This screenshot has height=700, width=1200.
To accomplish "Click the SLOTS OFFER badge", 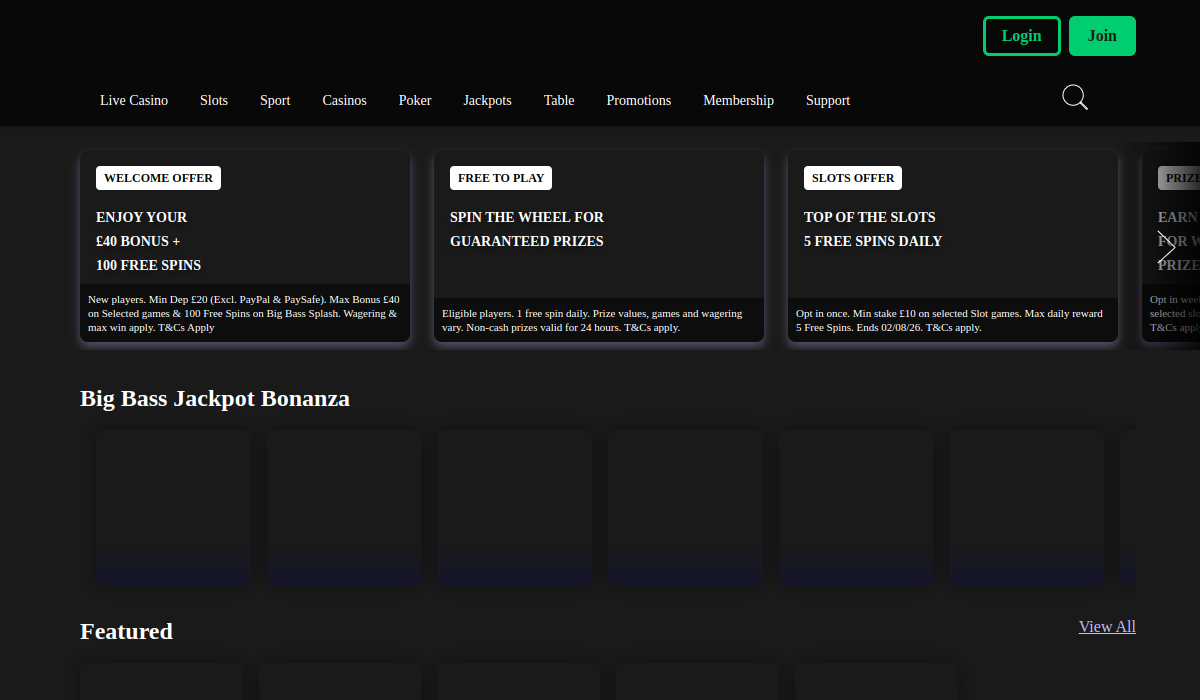I will click(x=853, y=178).
